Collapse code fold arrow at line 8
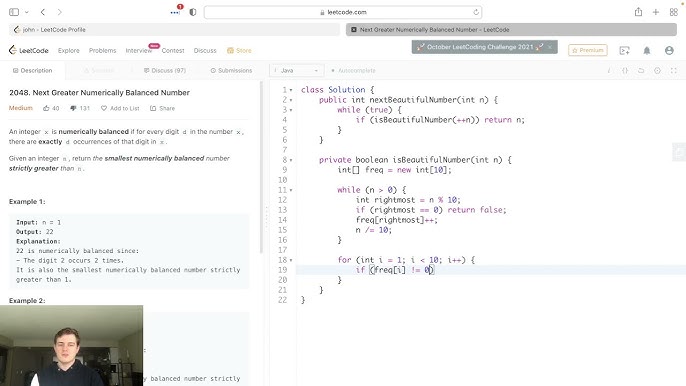Image resolution: width=686 pixels, height=386 pixels. [291, 160]
